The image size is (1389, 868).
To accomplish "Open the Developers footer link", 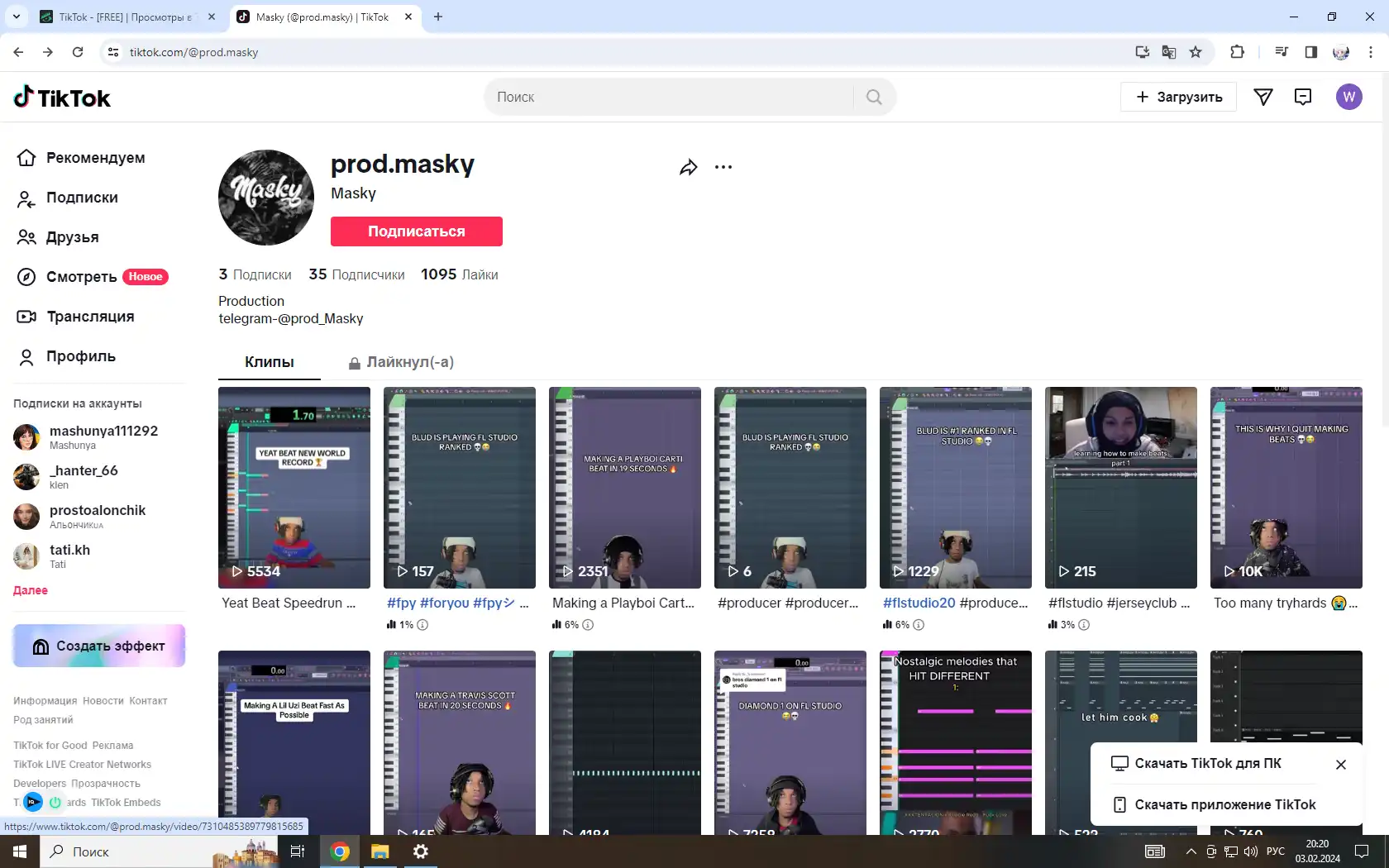I will [40, 784].
